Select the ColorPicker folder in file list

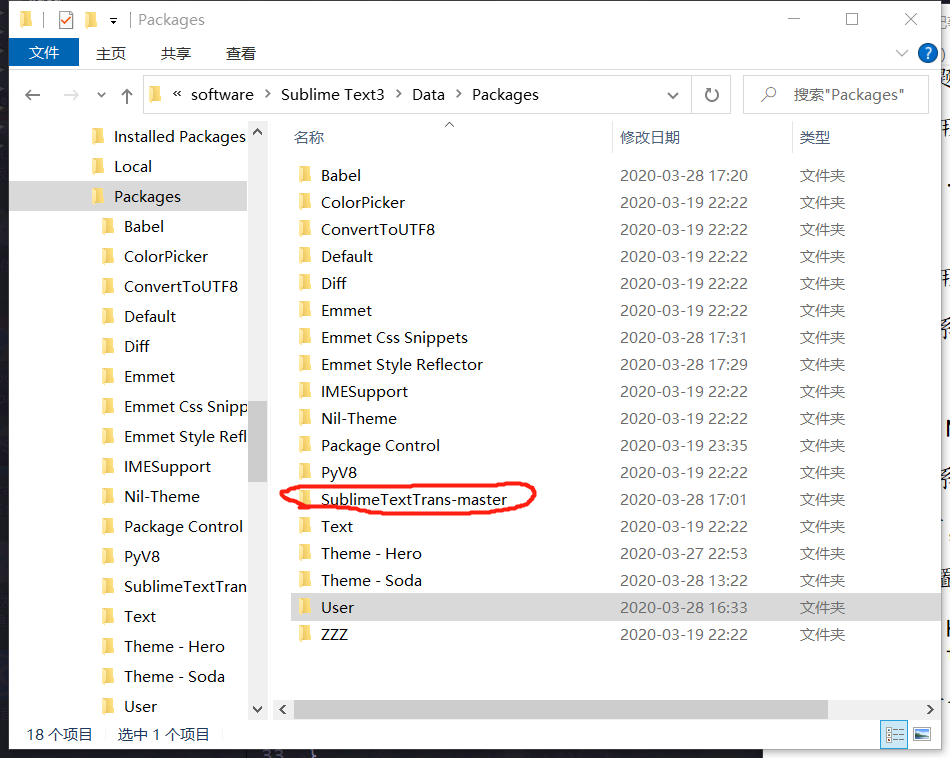362,202
